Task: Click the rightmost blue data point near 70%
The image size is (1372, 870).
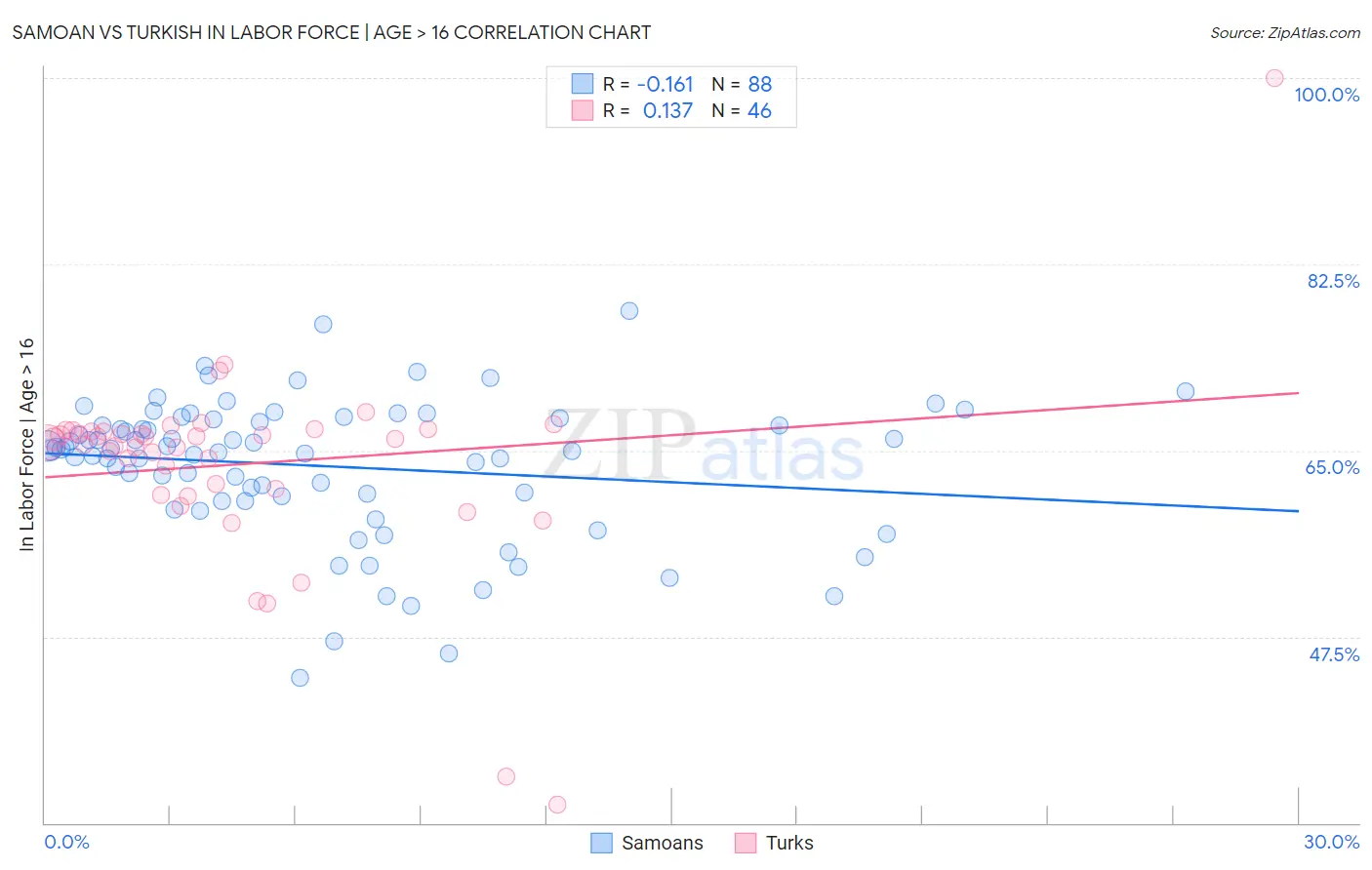Action: pos(1186,392)
